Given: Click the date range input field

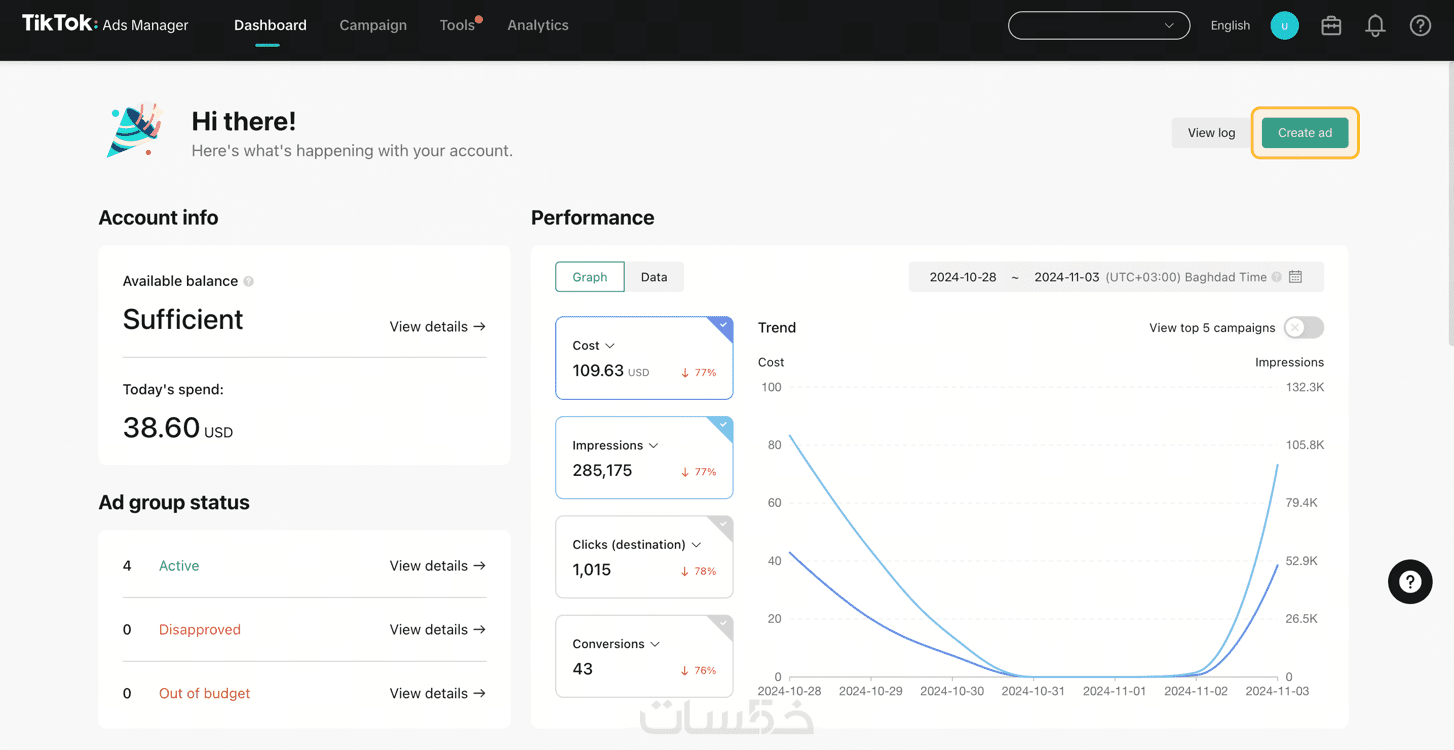Looking at the screenshot, I should click(x=1014, y=277).
